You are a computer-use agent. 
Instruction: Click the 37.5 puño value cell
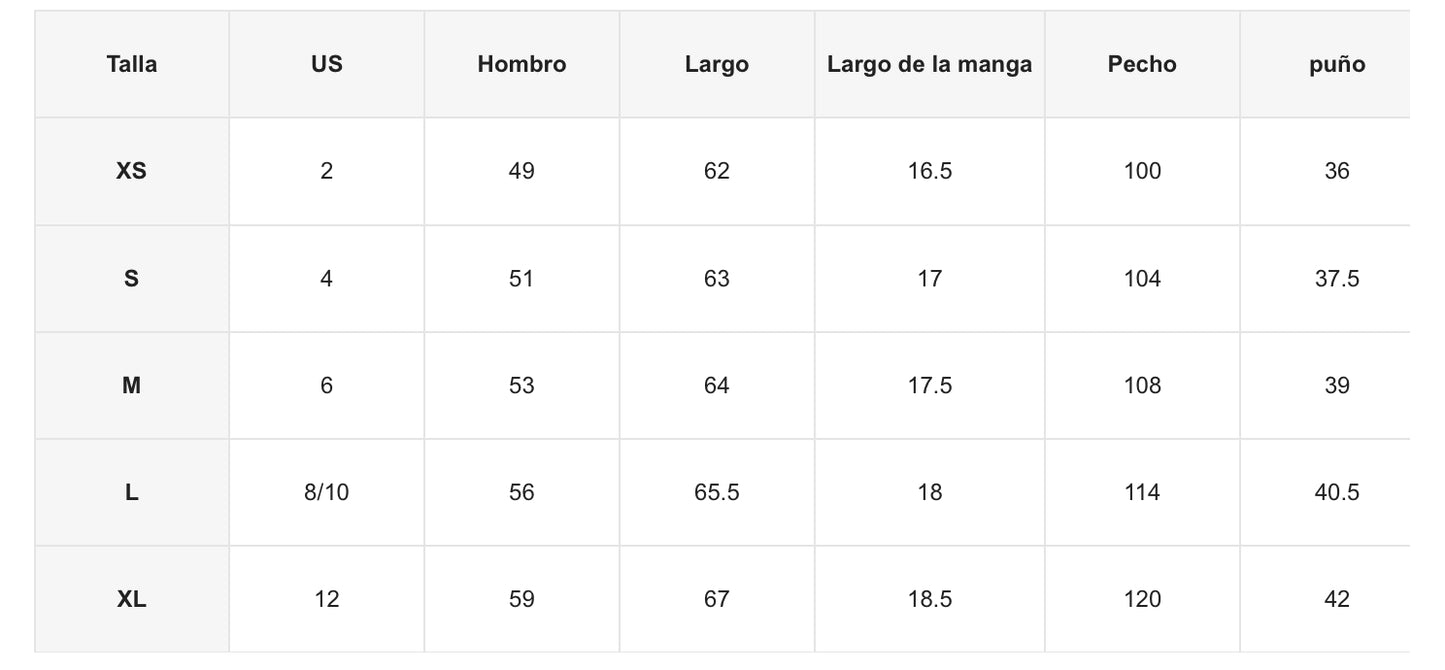tap(1337, 278)
